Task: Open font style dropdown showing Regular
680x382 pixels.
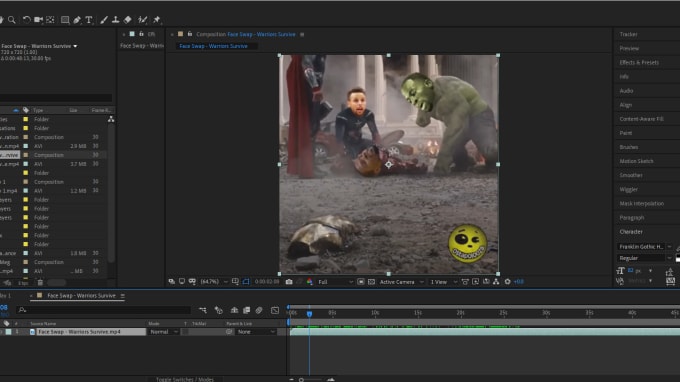Action: pyautogui.click(x=644, y=258)
